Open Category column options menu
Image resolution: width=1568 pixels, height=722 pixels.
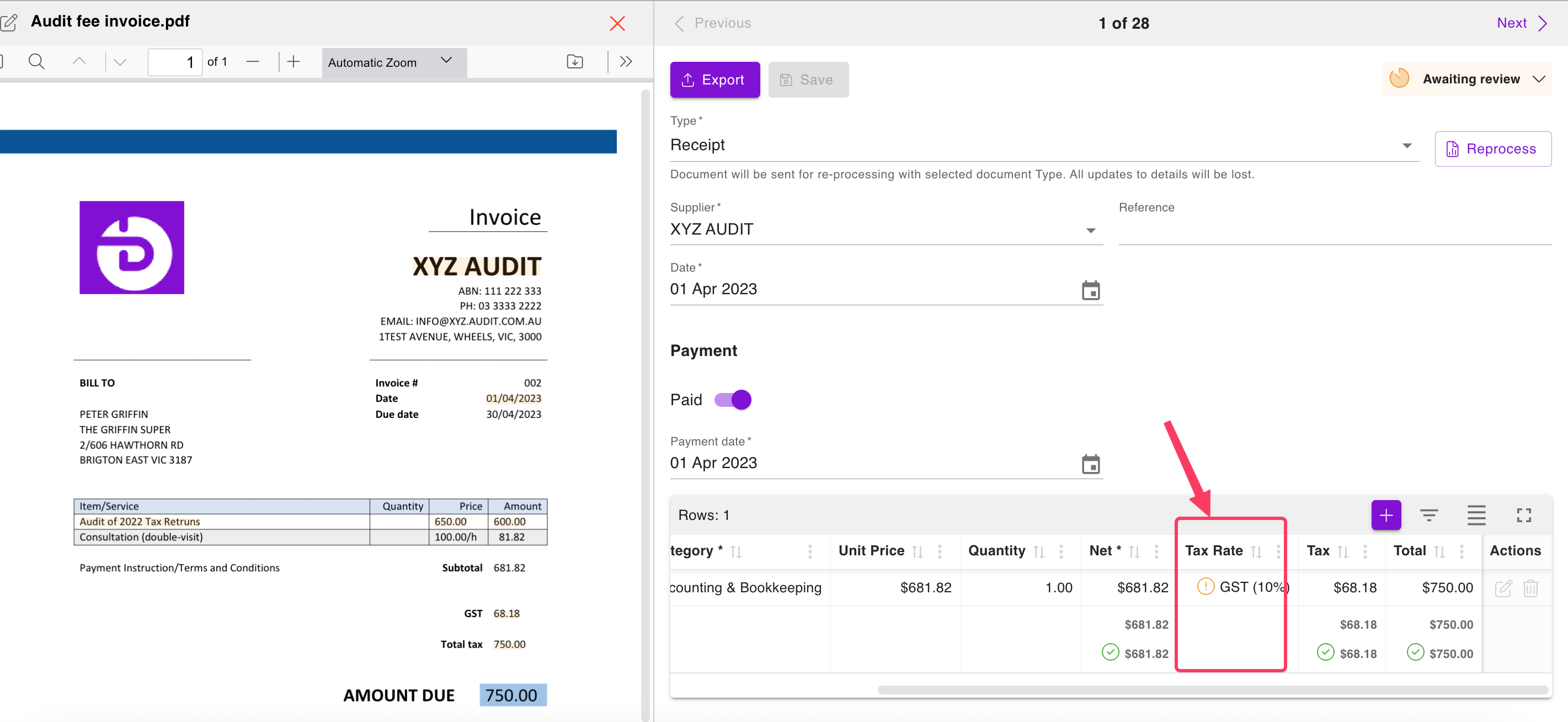click(809, 551)
